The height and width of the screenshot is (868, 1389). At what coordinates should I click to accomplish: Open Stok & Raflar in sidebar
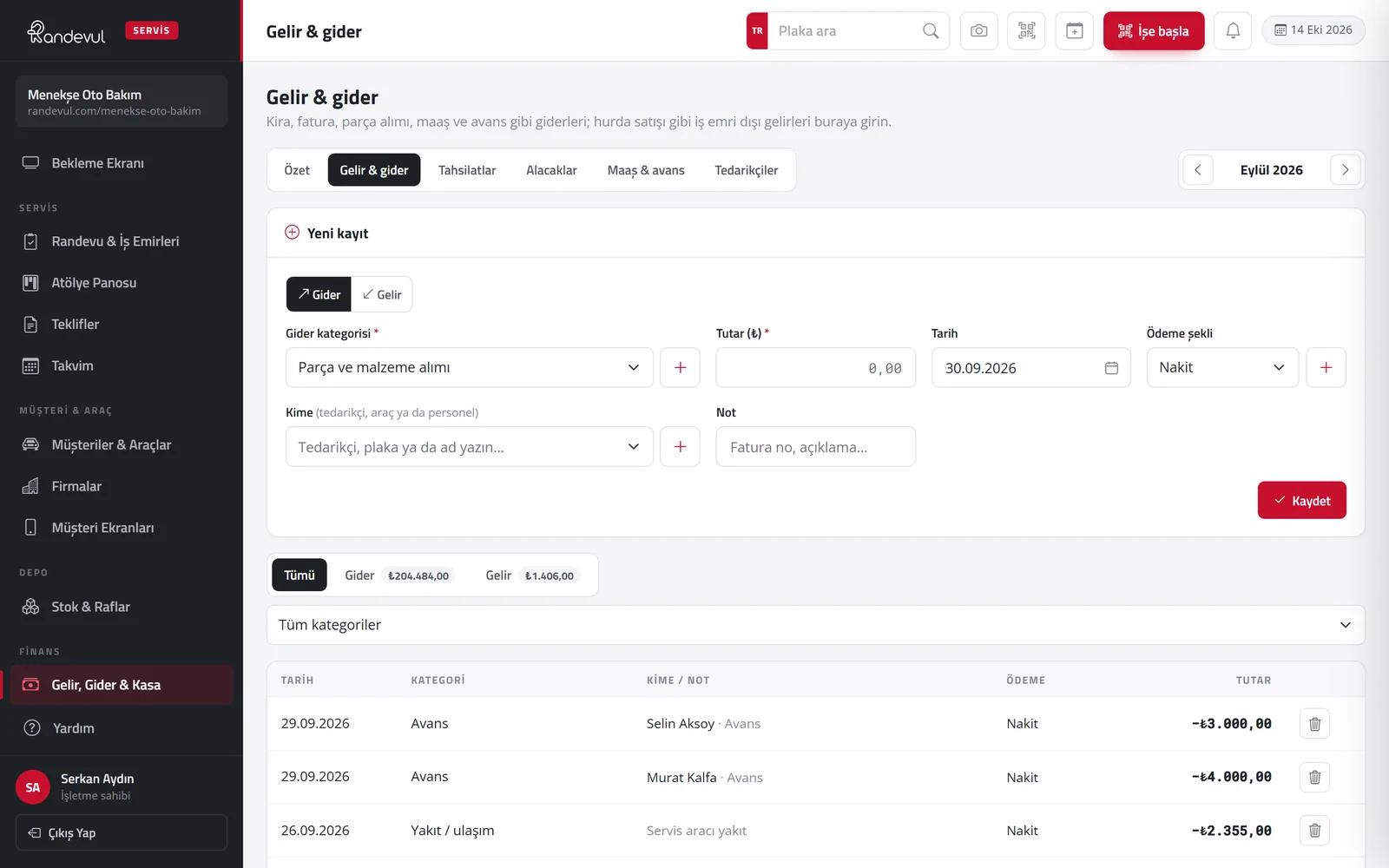(x=122, y=607)
